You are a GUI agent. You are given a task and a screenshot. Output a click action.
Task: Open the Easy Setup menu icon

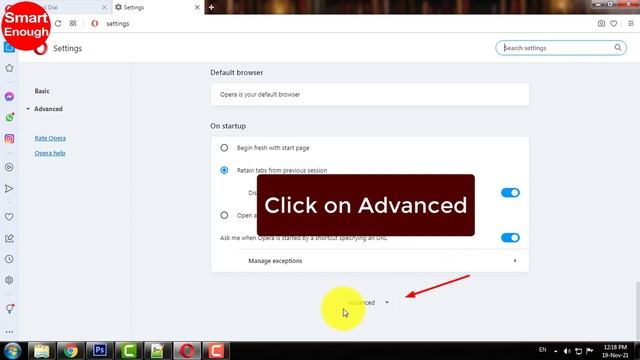[631, 24]
